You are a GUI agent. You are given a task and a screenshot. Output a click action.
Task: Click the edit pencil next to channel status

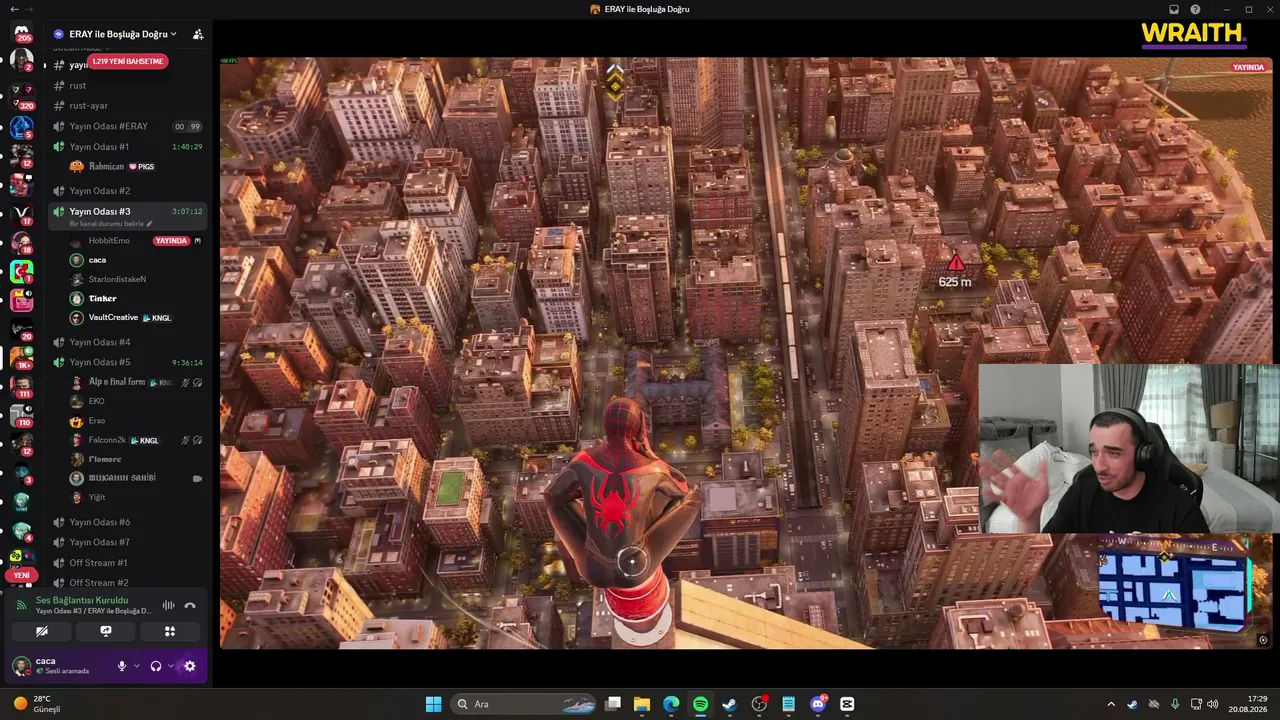150,224
